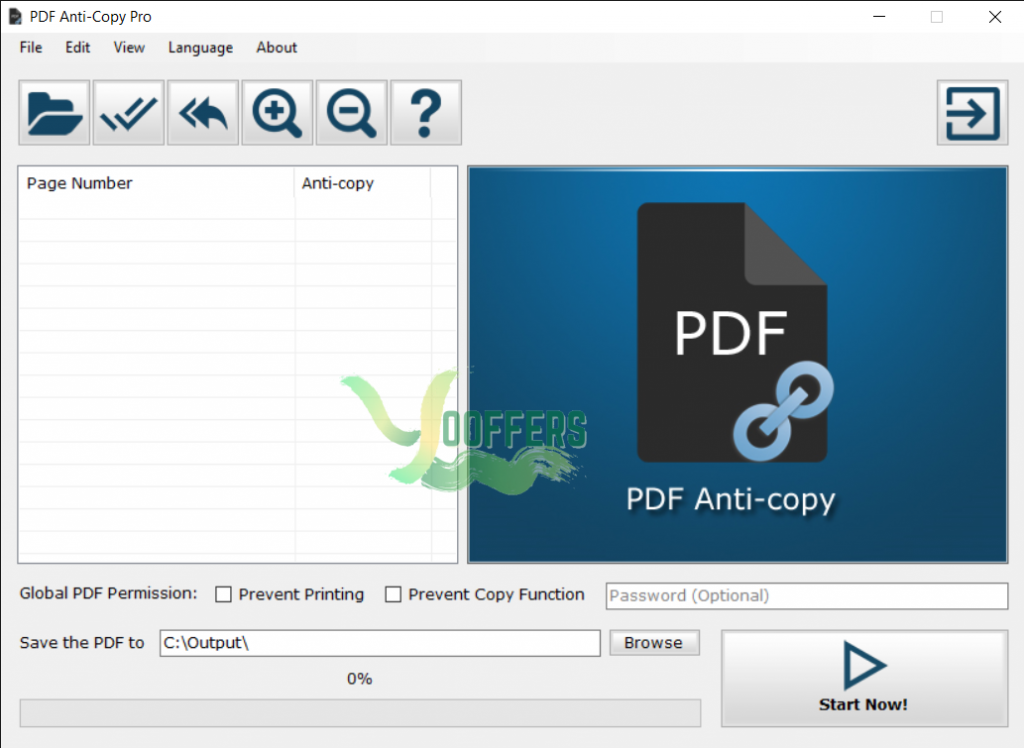Select all pages with the double-checkmark icon

pos(129,112)
